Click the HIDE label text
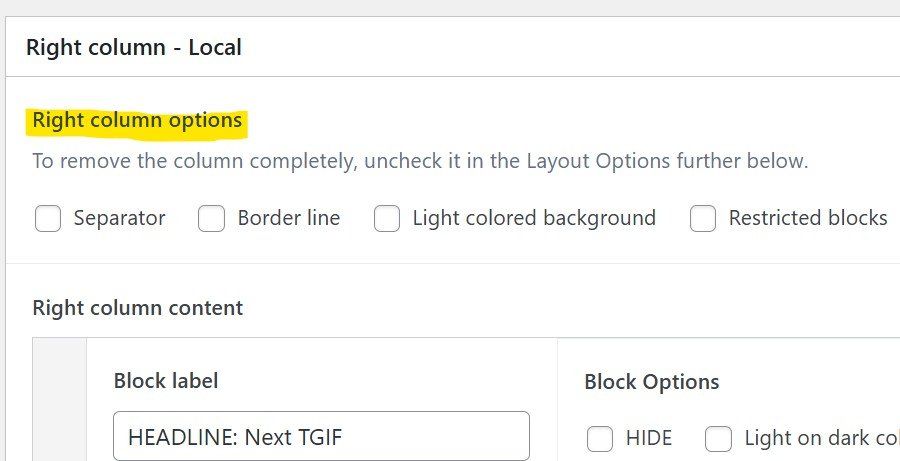 click(649, 438)
